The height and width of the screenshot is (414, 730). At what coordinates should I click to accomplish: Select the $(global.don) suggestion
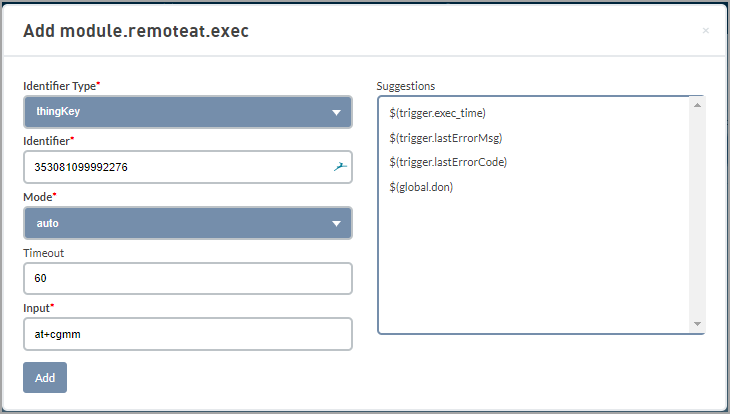[x=421, y=187]
